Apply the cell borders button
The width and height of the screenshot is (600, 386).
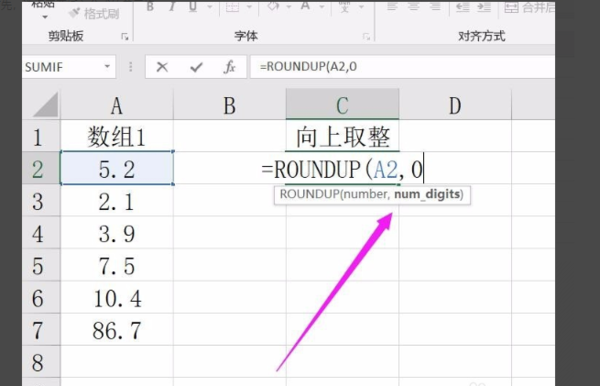pyautogui.click(x=232, y=7)
